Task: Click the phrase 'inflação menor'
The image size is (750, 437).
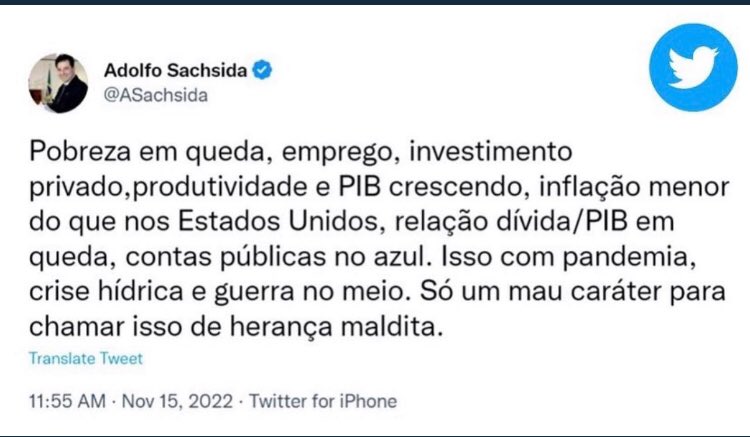Action: pos(634,187)
